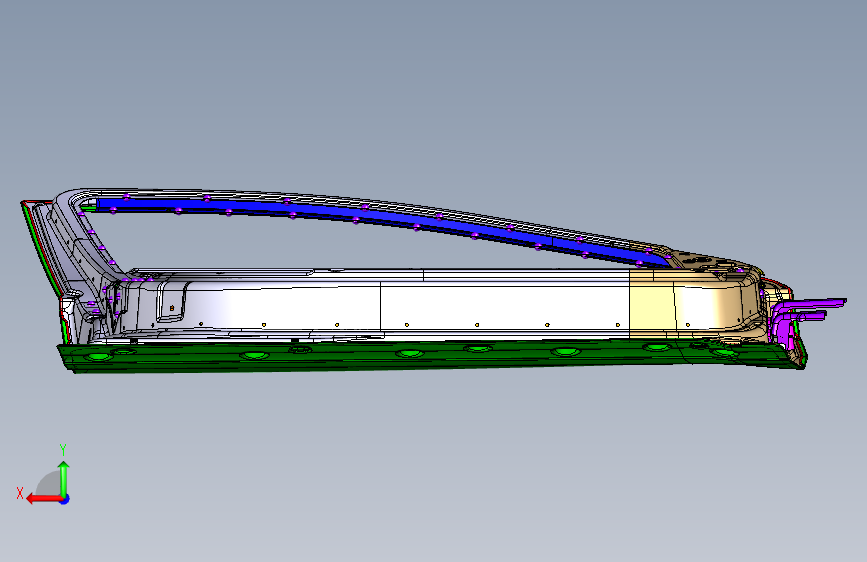Click the gray XY plane arc of the triad
The image size is (867, 562).
point(49,483)
